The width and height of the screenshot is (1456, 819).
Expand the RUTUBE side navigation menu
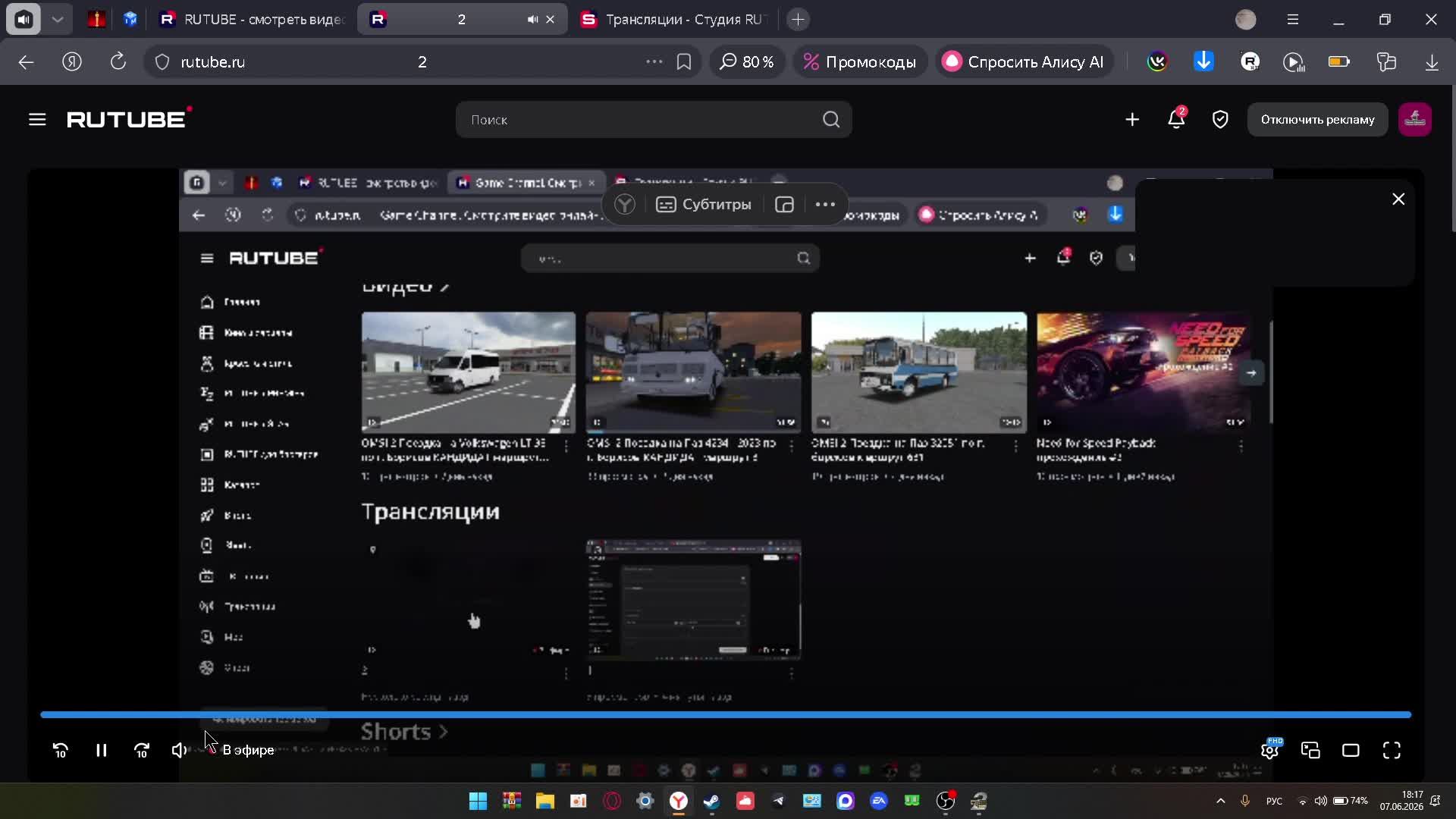[37, 119]
